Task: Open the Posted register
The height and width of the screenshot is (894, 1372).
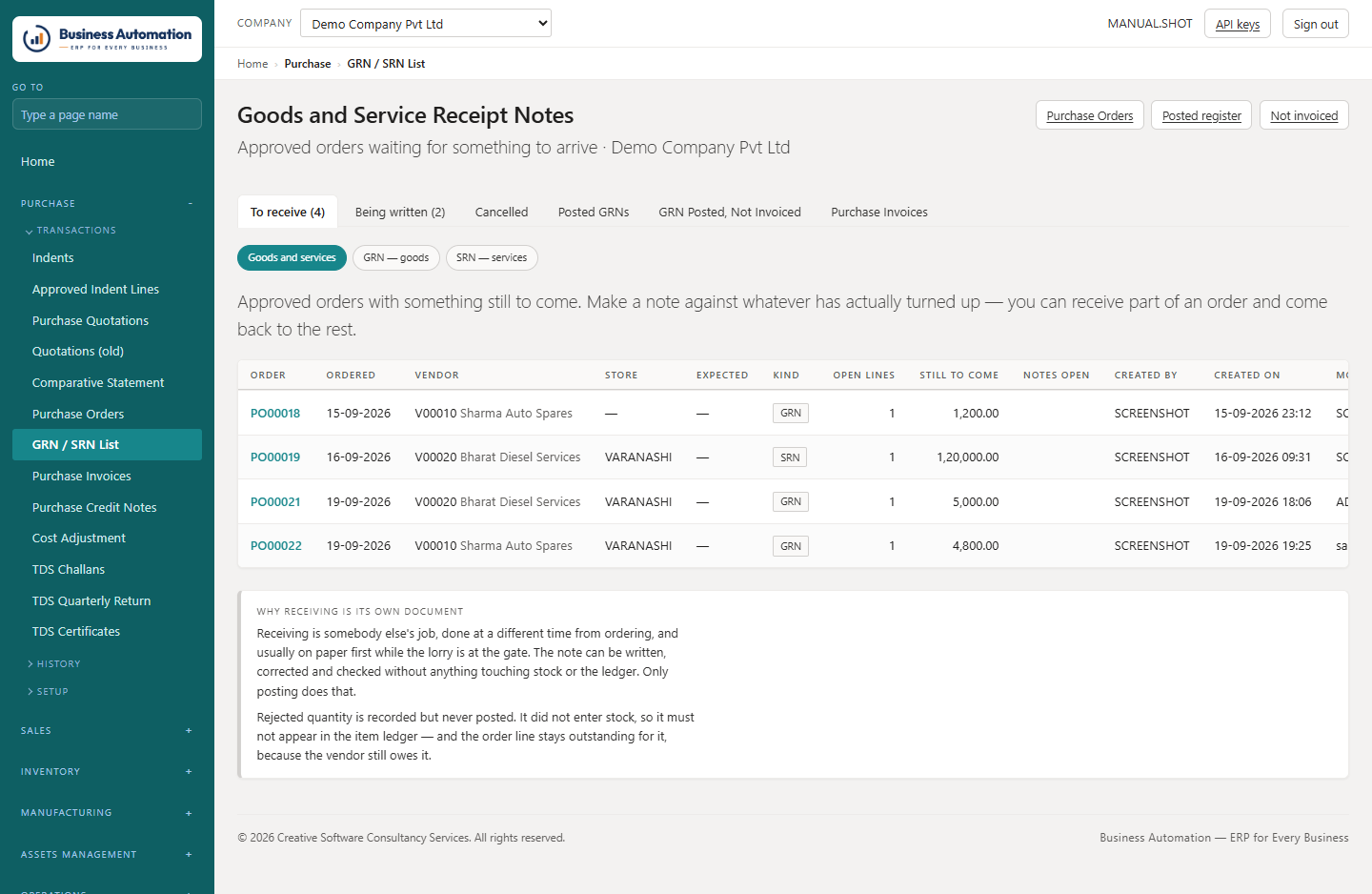Action: coord(1201,115)
